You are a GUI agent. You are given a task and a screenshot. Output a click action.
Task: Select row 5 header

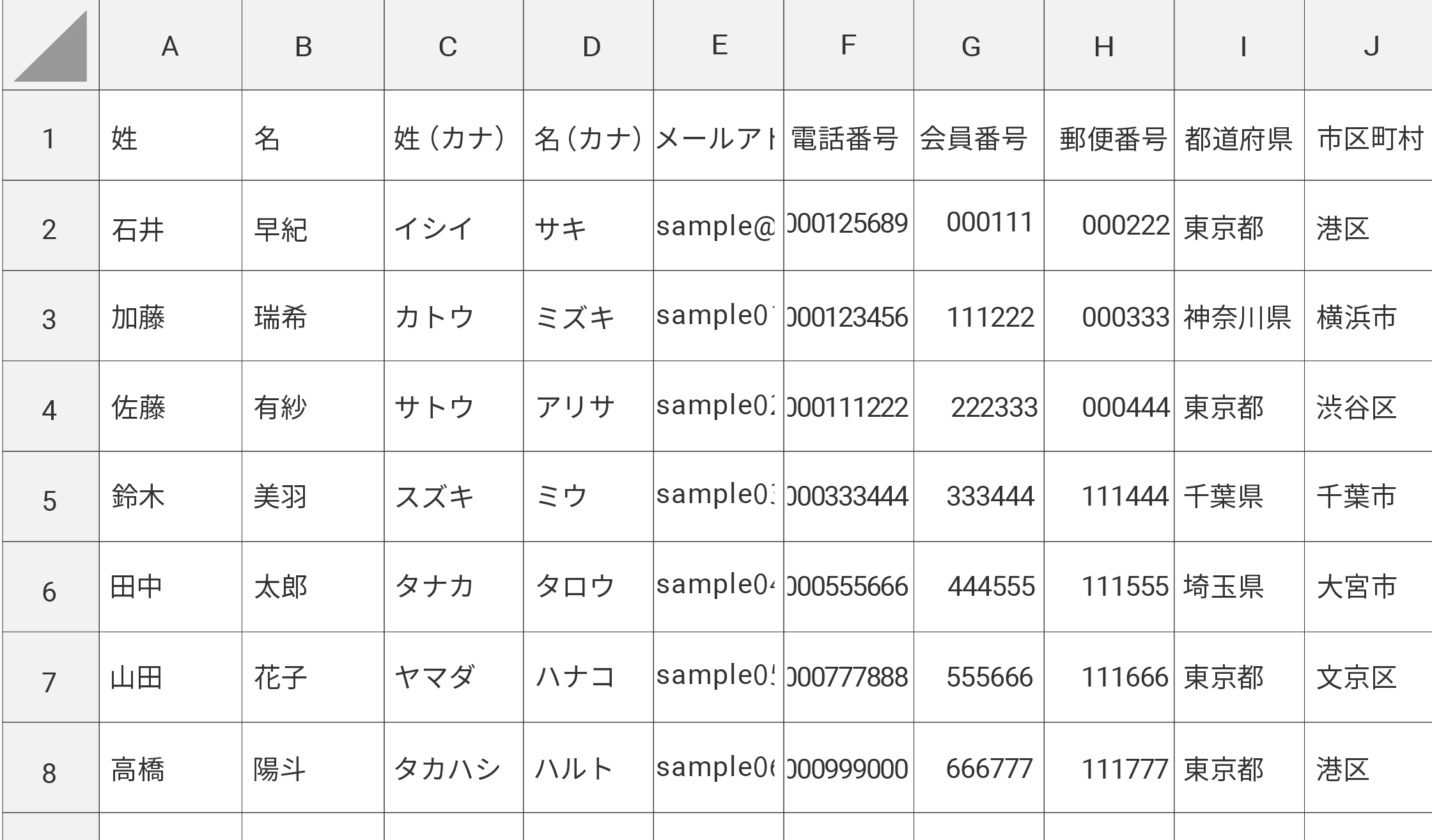tap(50, 500)
